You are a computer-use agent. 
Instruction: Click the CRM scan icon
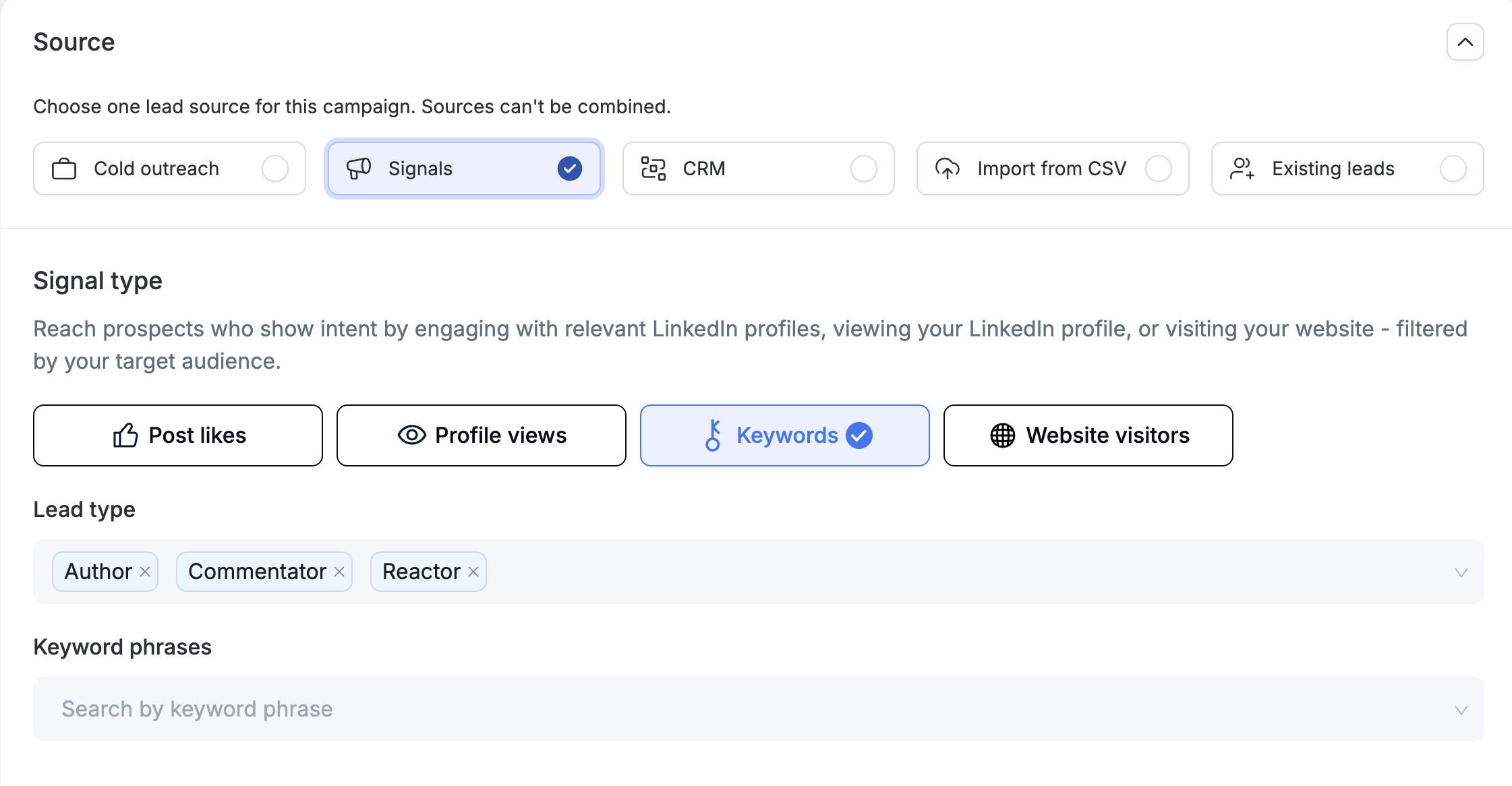coord(653,169)
